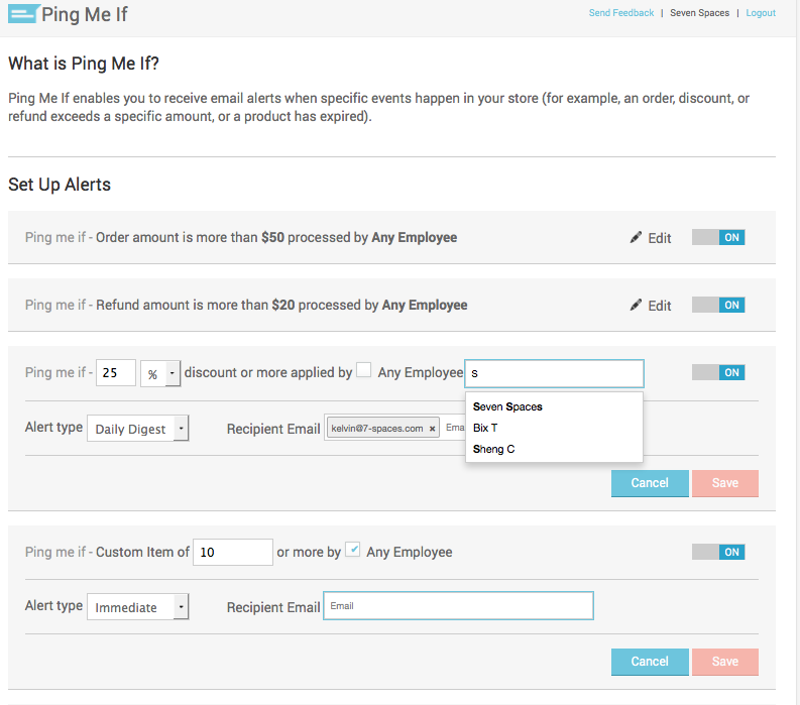Select Seven Spaces from employee suggestions
The image size is (800, 705).
[508, 407]
